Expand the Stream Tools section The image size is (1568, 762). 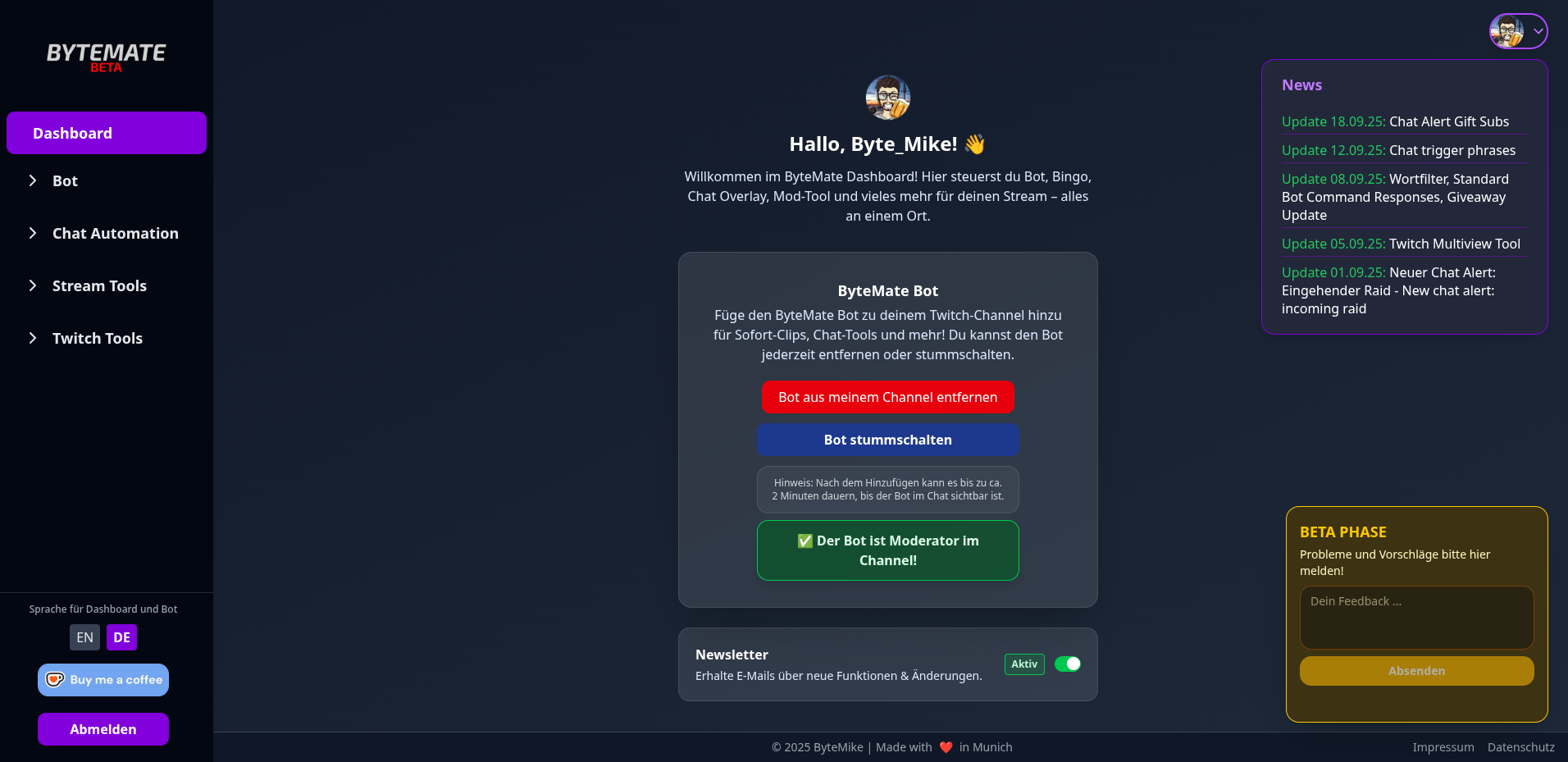coord(99,286)
